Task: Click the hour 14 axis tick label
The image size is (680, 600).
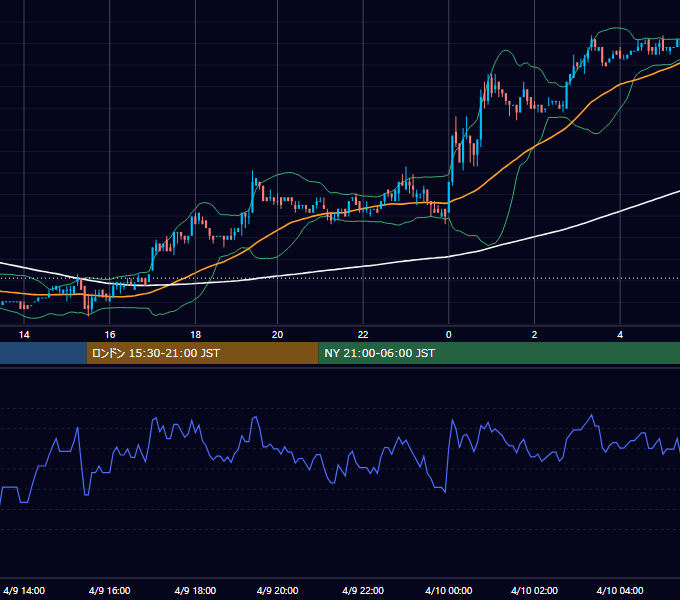Action: pyautogui.click(x=24, y=335)
